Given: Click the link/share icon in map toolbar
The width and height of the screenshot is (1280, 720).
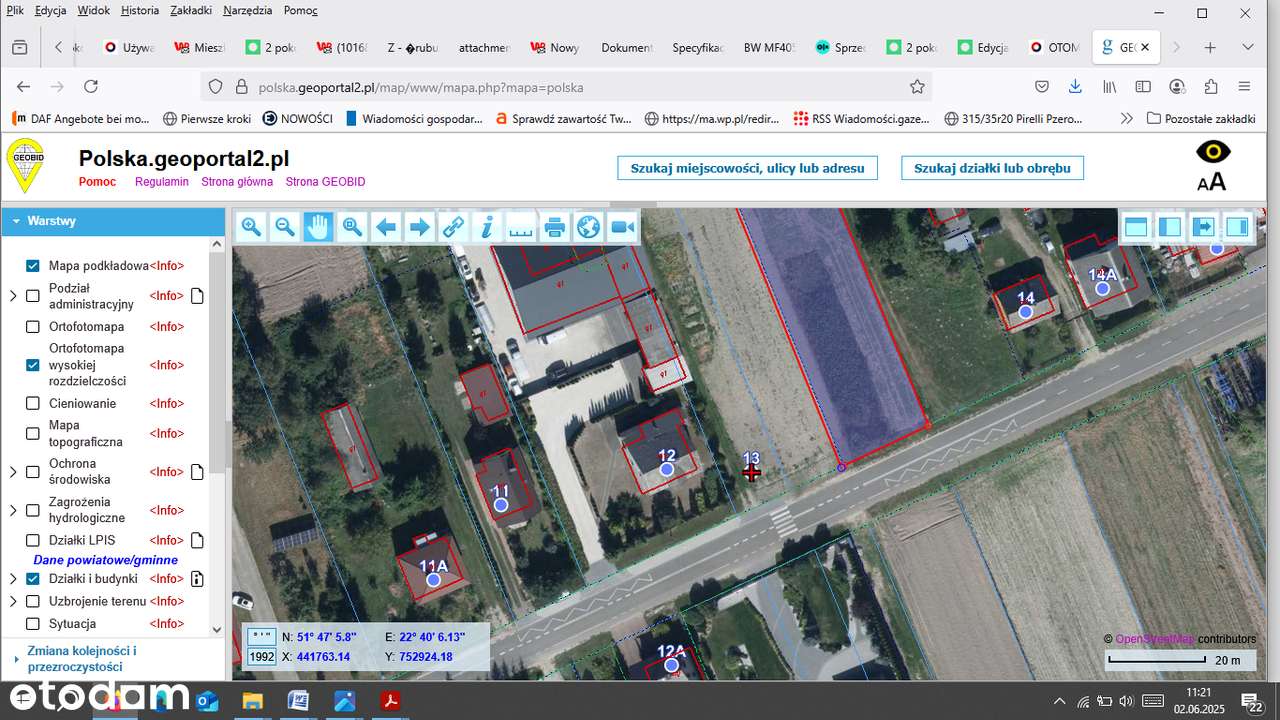Looking at the screenshot, I should pos(453,226).
